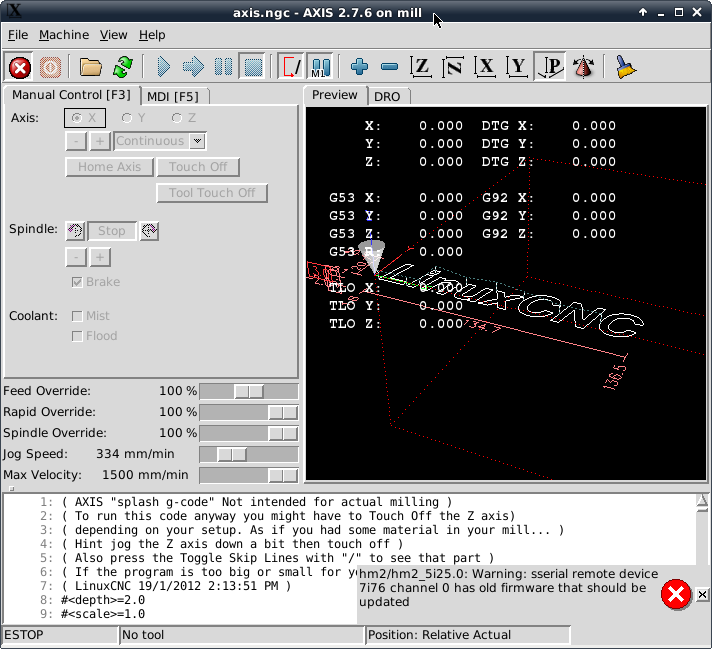712x649 pixels.
Task: Click G-code line 1 AXIS splash comment
Action: click(x=257, y=502)
